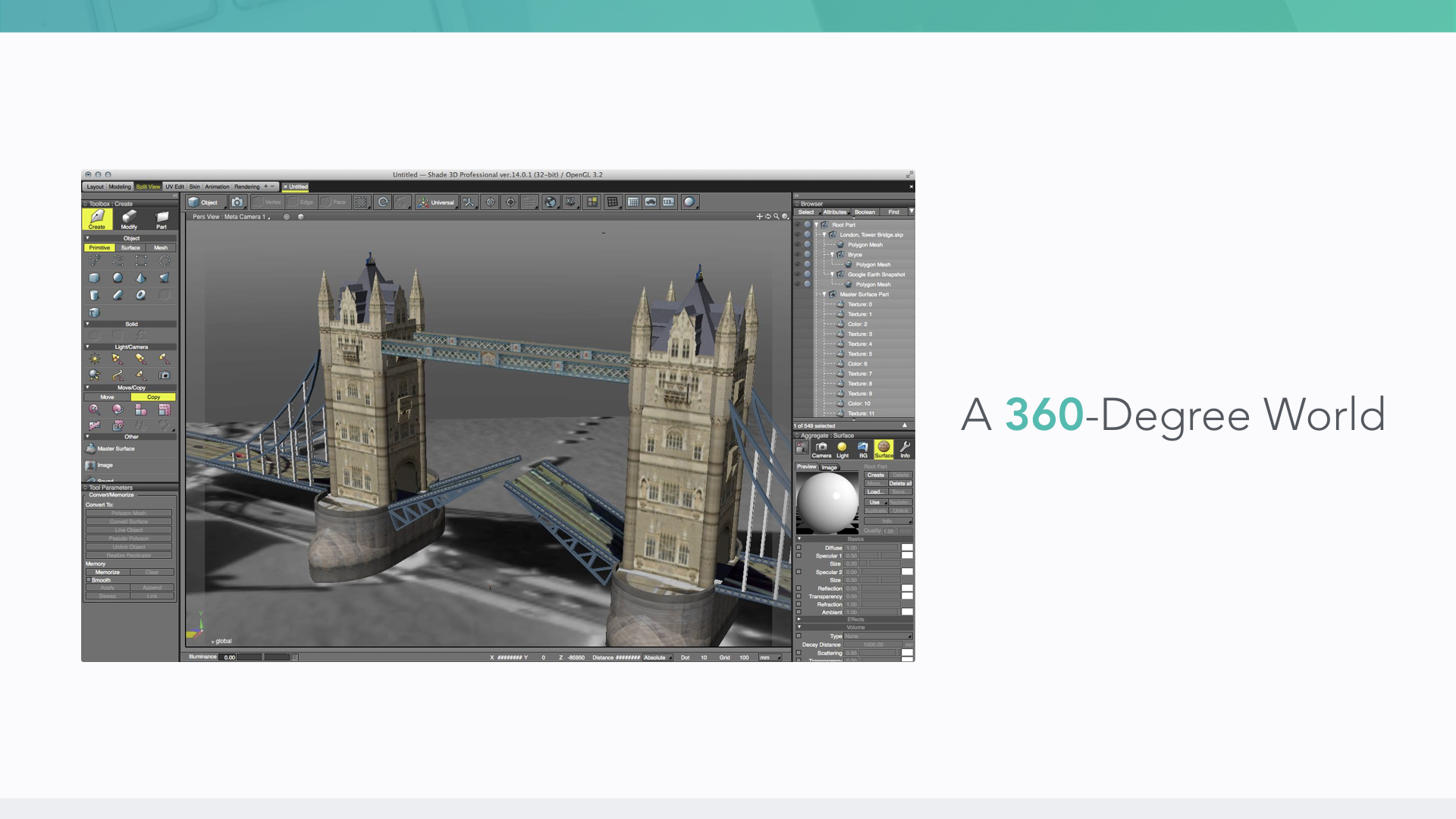Switch to the UV Edit layout tab
Screen dimensions: 1456x819
click(174, 187)
